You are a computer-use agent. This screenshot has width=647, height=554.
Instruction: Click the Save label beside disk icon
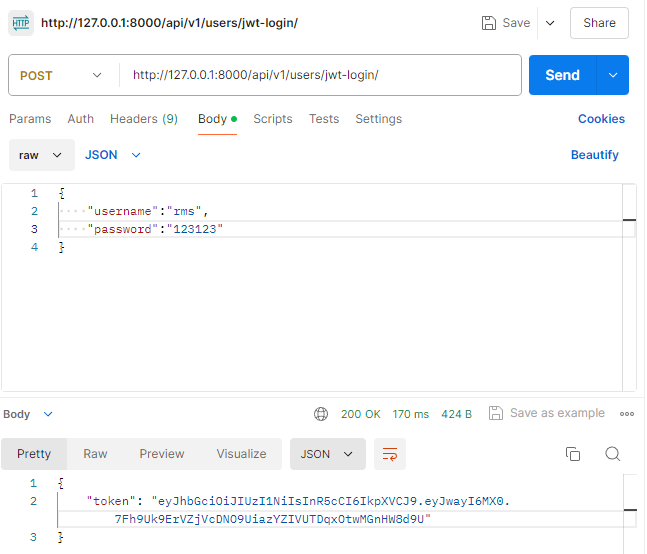516,23
